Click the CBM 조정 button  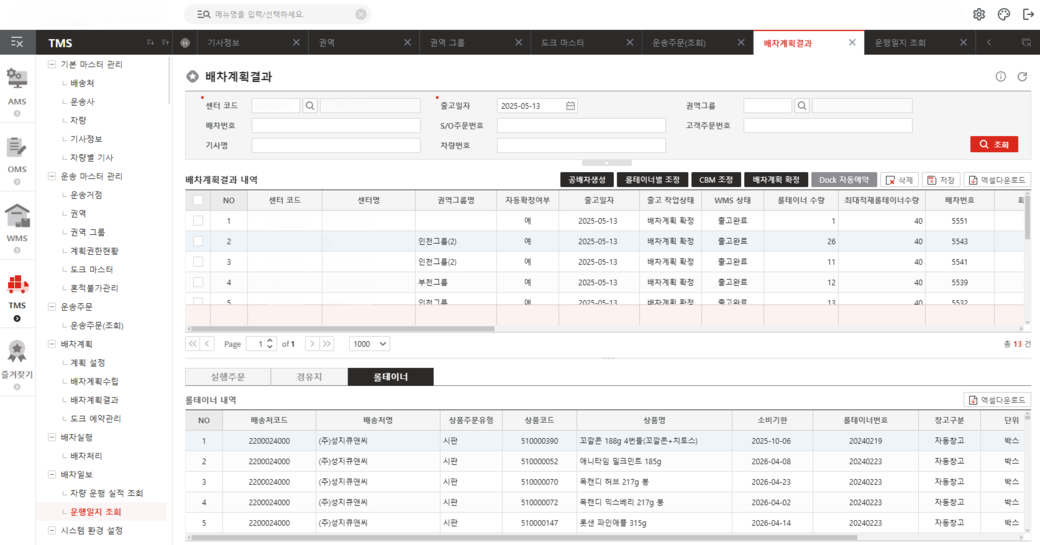click(716, 180)
